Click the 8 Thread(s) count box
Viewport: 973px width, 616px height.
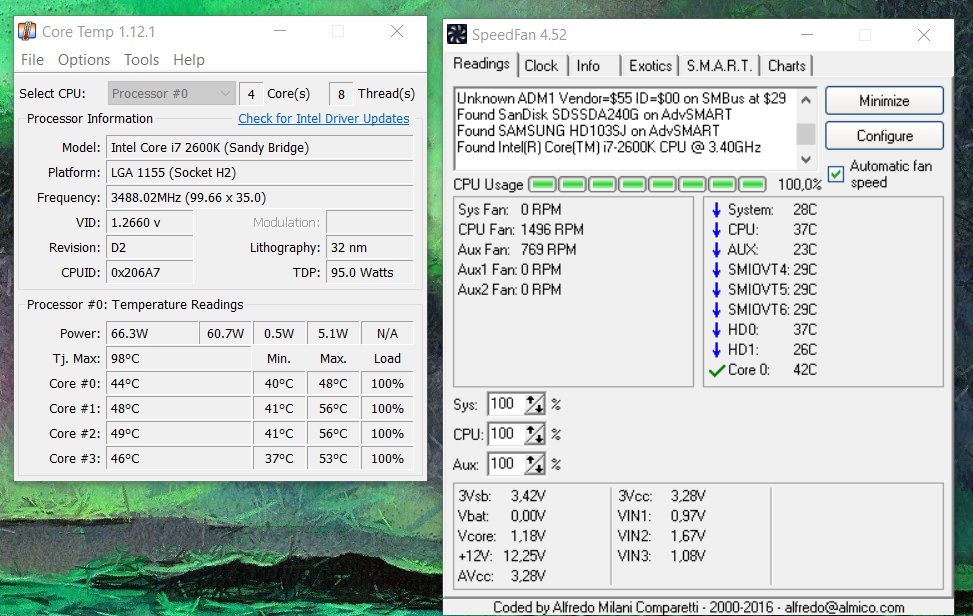[341, 94]
